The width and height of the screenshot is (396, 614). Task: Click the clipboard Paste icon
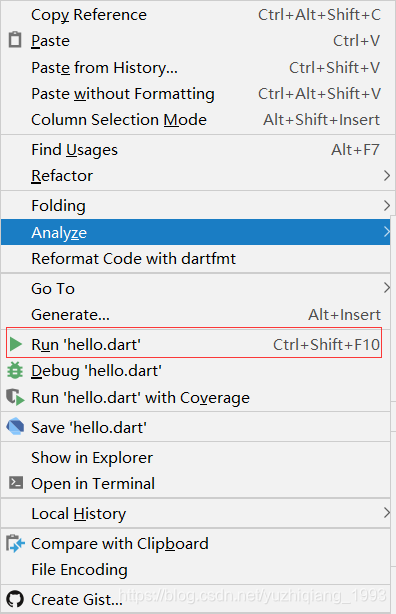point(15,40)
